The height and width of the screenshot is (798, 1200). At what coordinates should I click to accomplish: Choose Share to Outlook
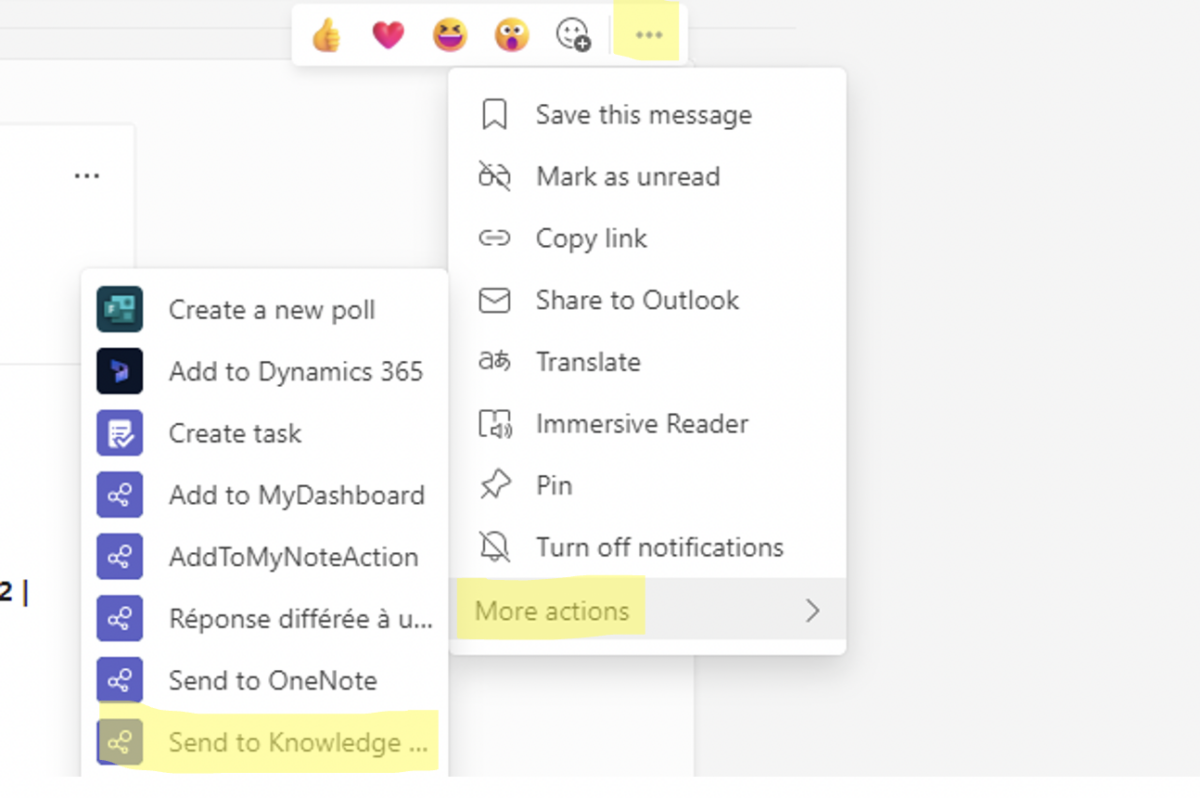click(637, 301)
